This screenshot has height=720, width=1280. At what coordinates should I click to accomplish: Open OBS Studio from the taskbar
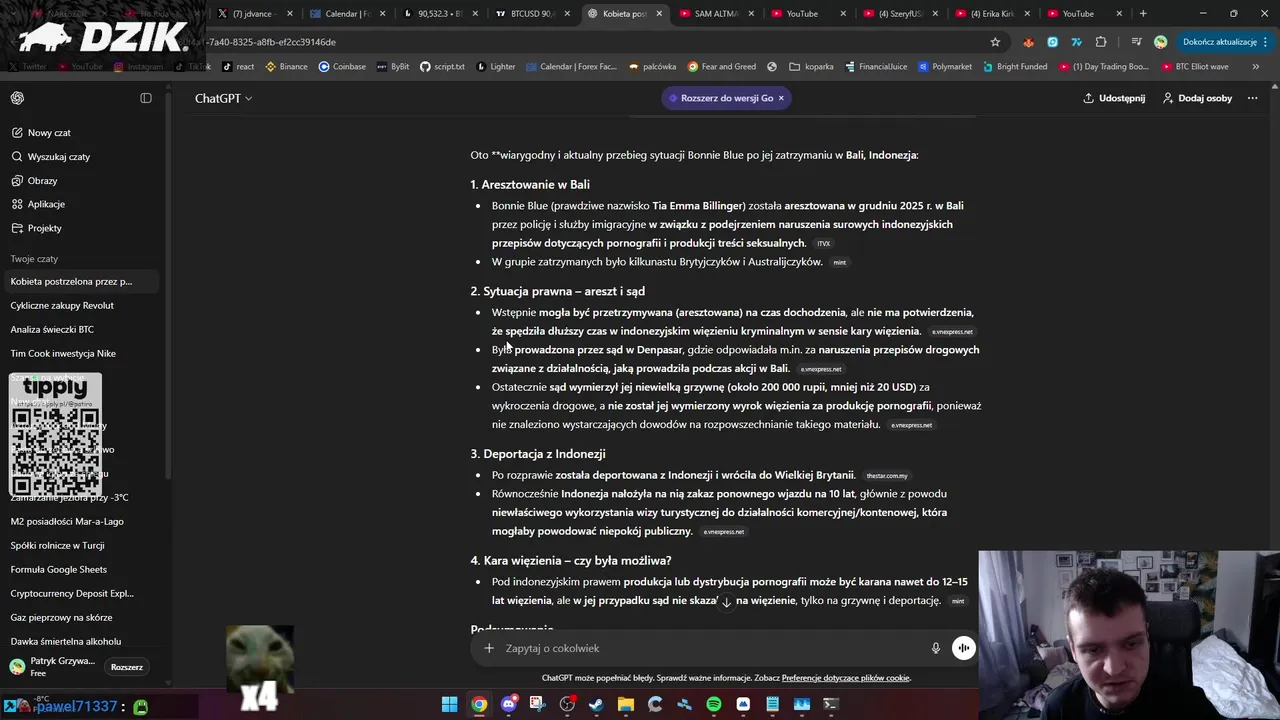tap(567, 704)
